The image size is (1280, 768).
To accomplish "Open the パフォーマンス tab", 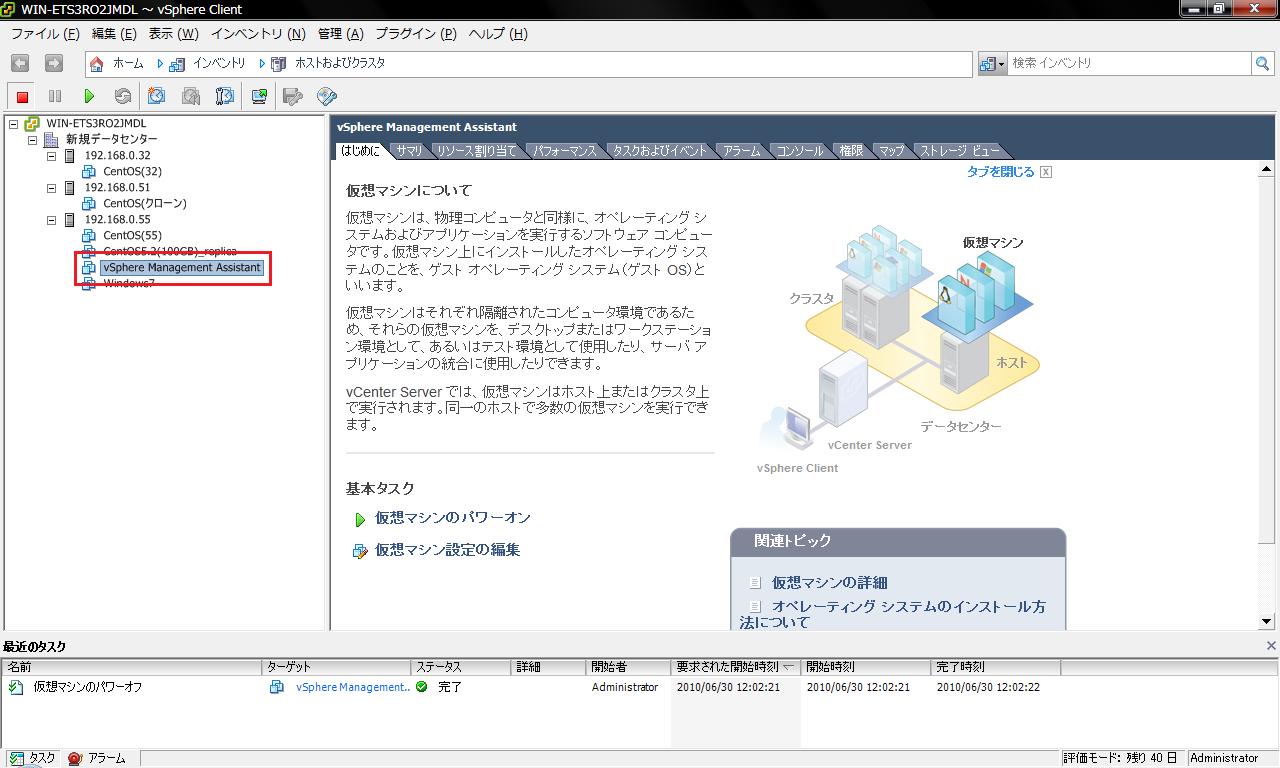I will pos(564,150).
